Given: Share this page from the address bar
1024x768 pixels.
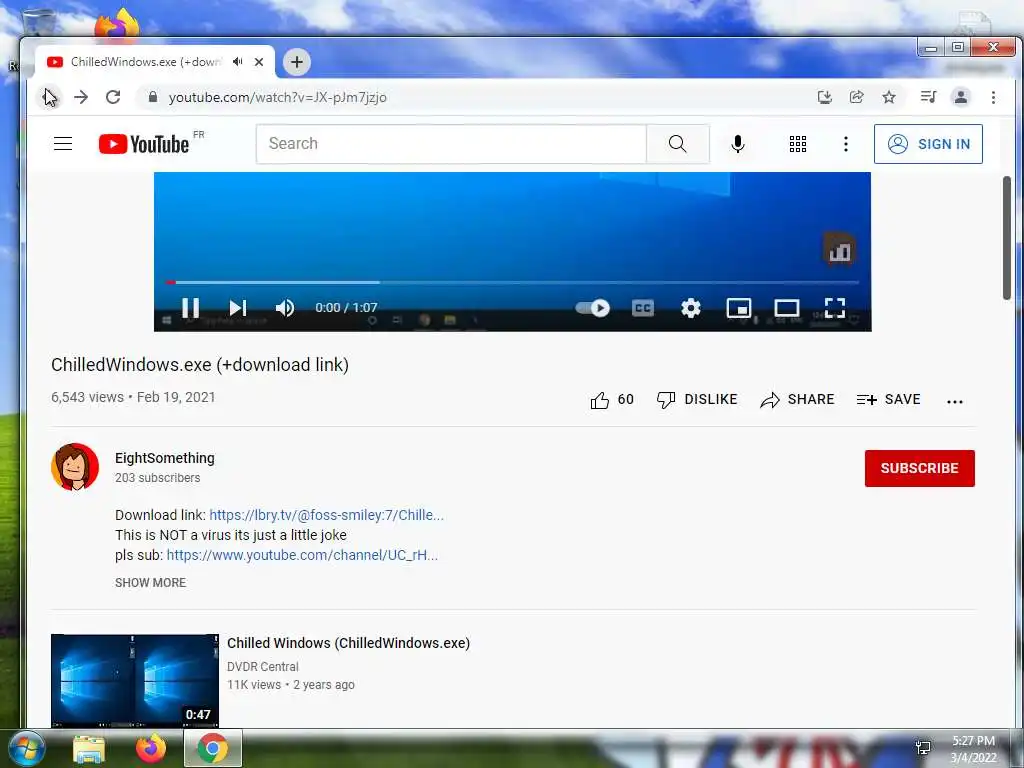Looking at the screenshot, I should (x=857, y=97).
